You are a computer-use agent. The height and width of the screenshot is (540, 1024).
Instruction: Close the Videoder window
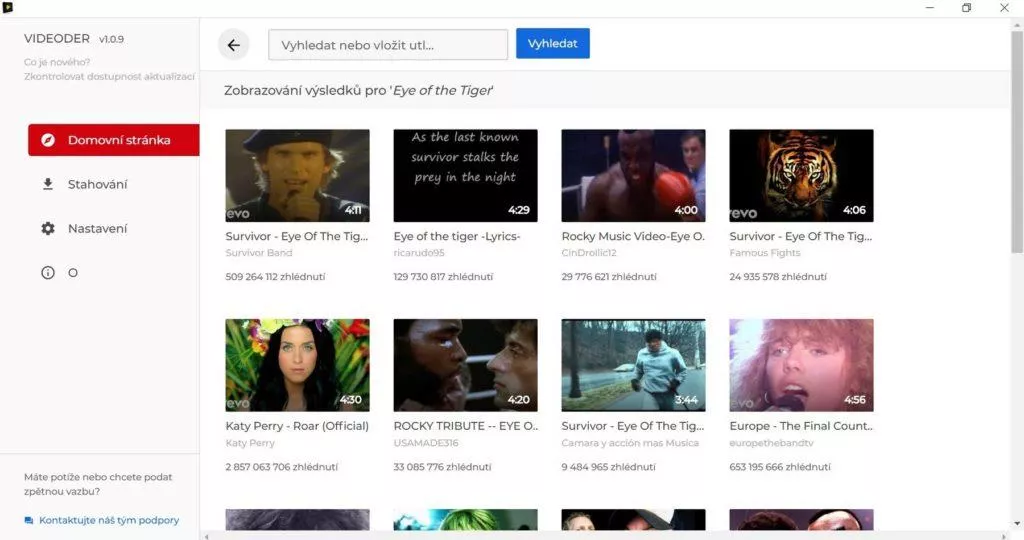pos(1004,7)
